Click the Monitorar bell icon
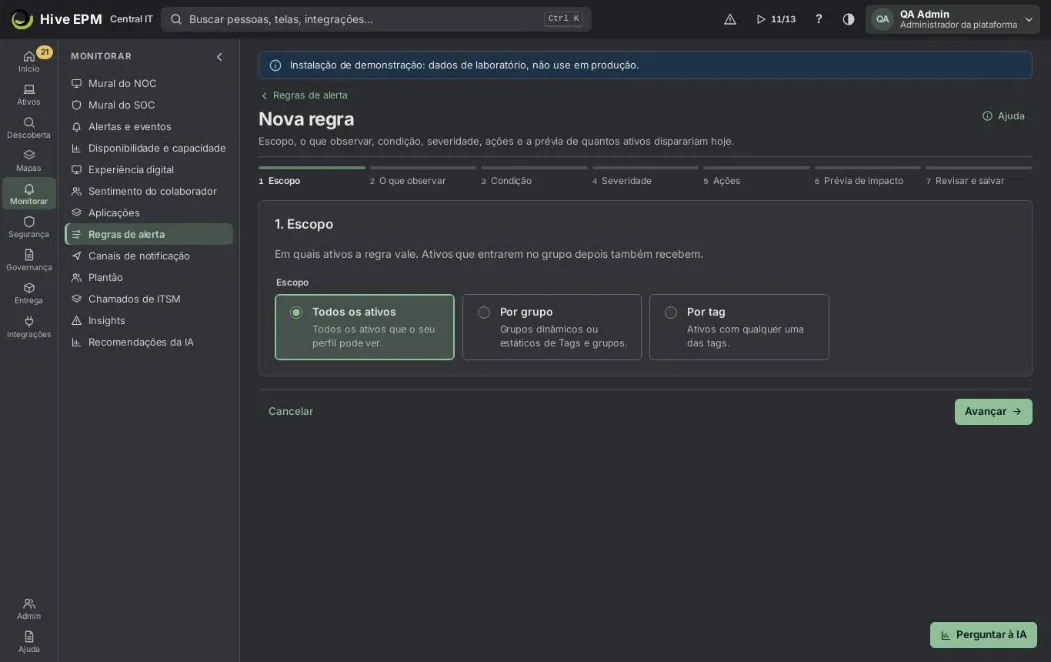The height and width of the screenshot is (662, 1051). pos(29,194)
